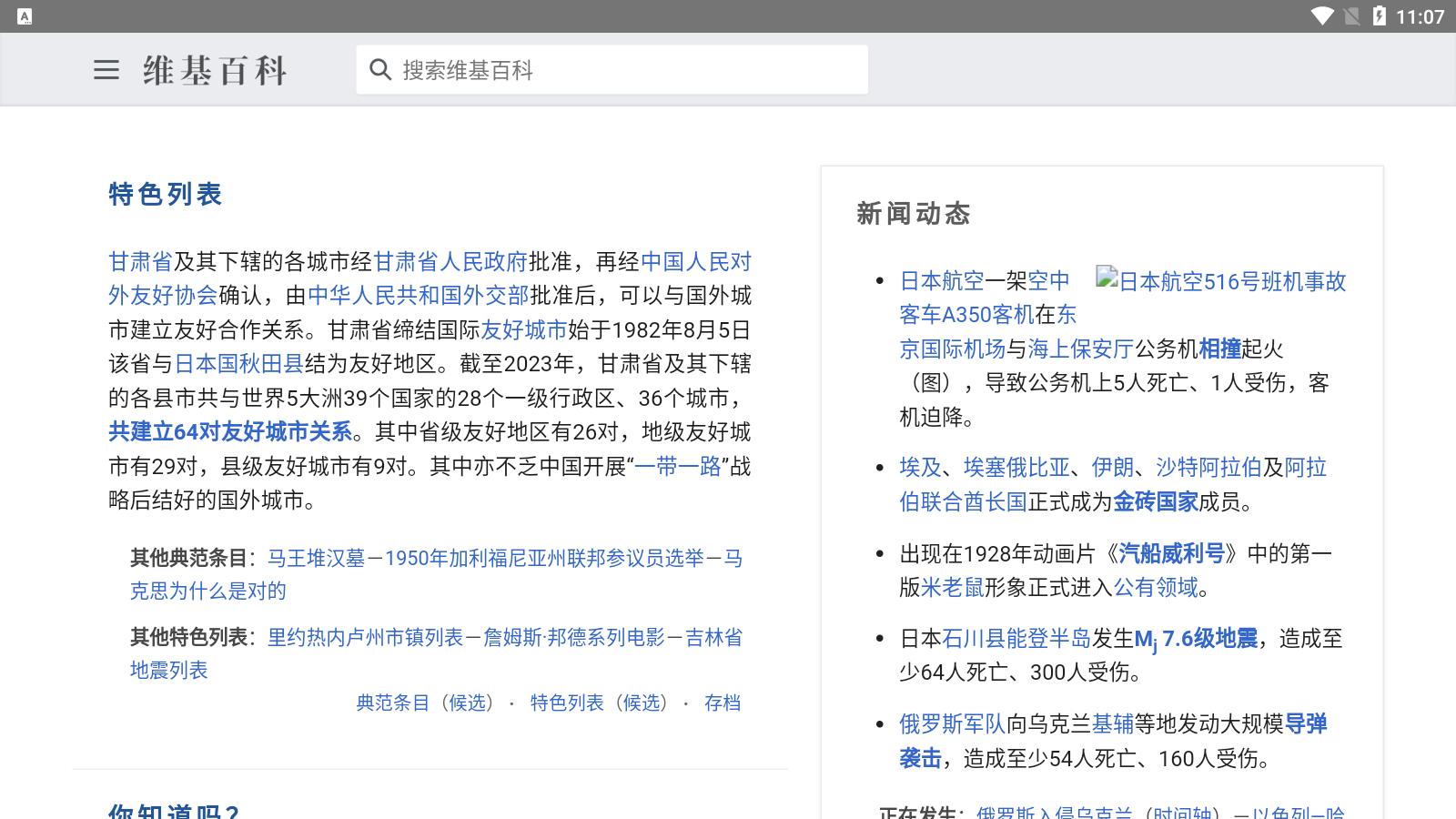Click inside the 搜索维基百科 search field
This screenshot has width=1456, height=819.
610,68
